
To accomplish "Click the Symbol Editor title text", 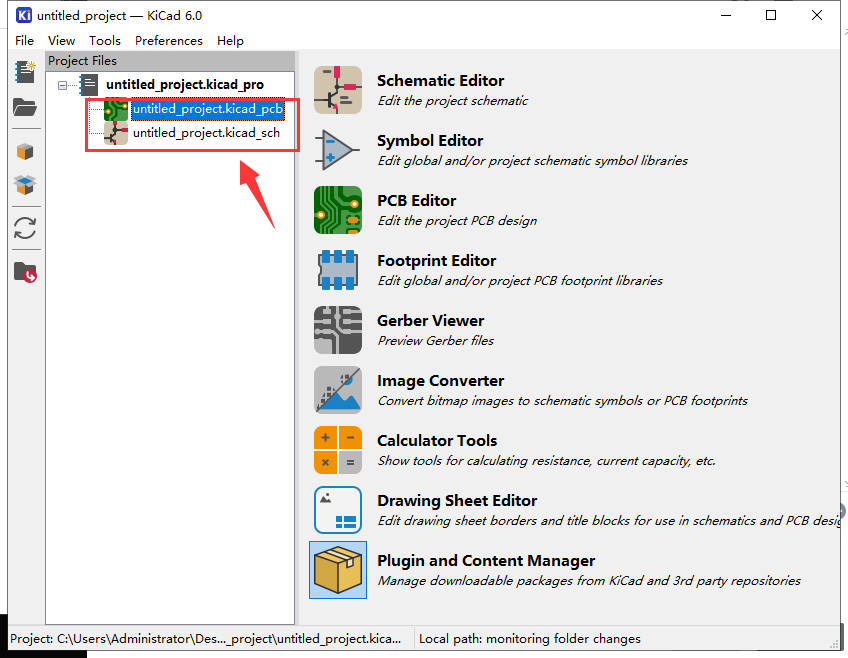I will 430,141.
